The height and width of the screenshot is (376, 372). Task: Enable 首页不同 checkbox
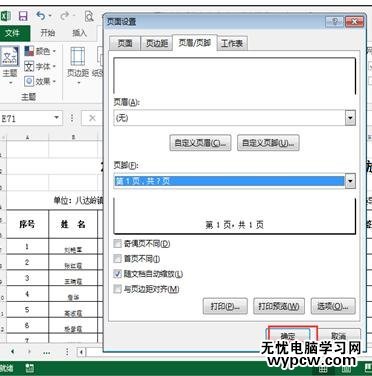click(x=117, y=258)
